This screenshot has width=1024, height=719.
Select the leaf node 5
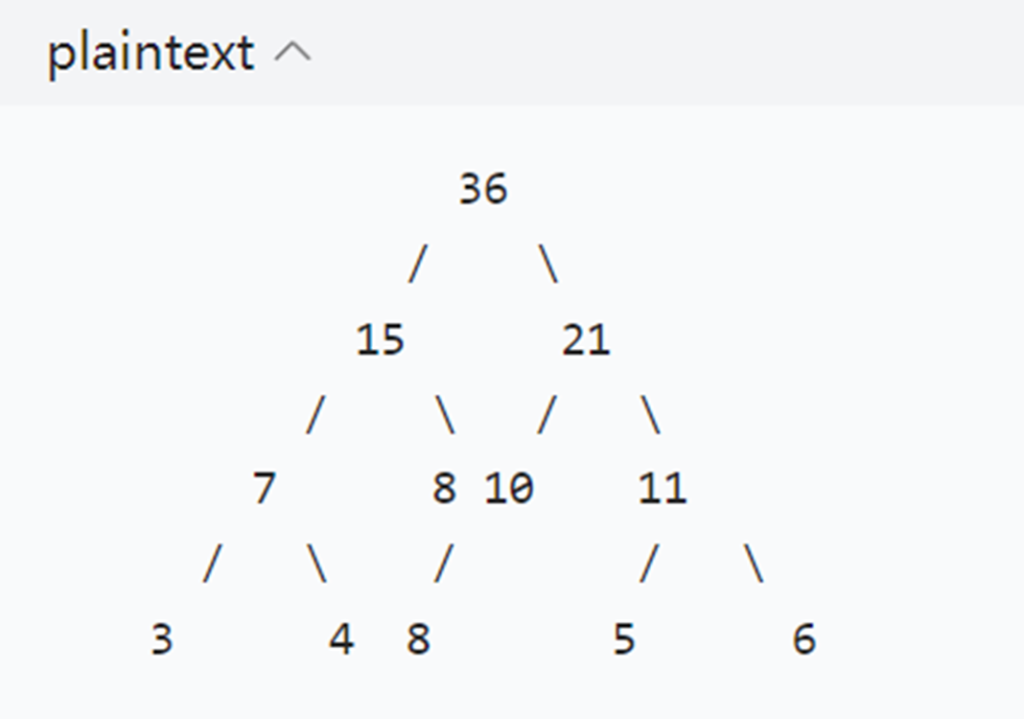(x=624, y=639)
